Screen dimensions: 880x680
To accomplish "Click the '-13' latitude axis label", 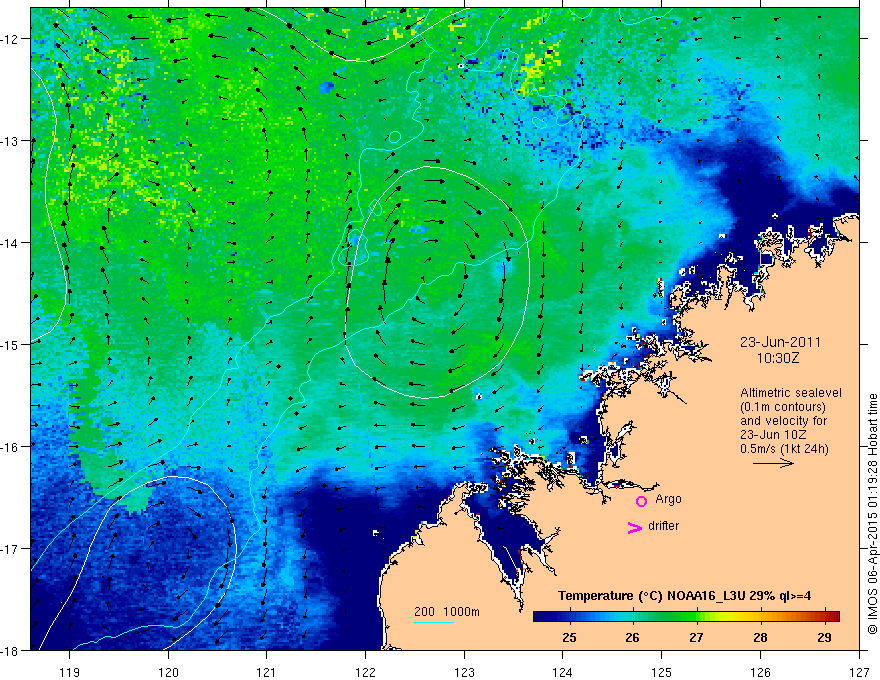I will pyautogui.click(x=10, y=141).
